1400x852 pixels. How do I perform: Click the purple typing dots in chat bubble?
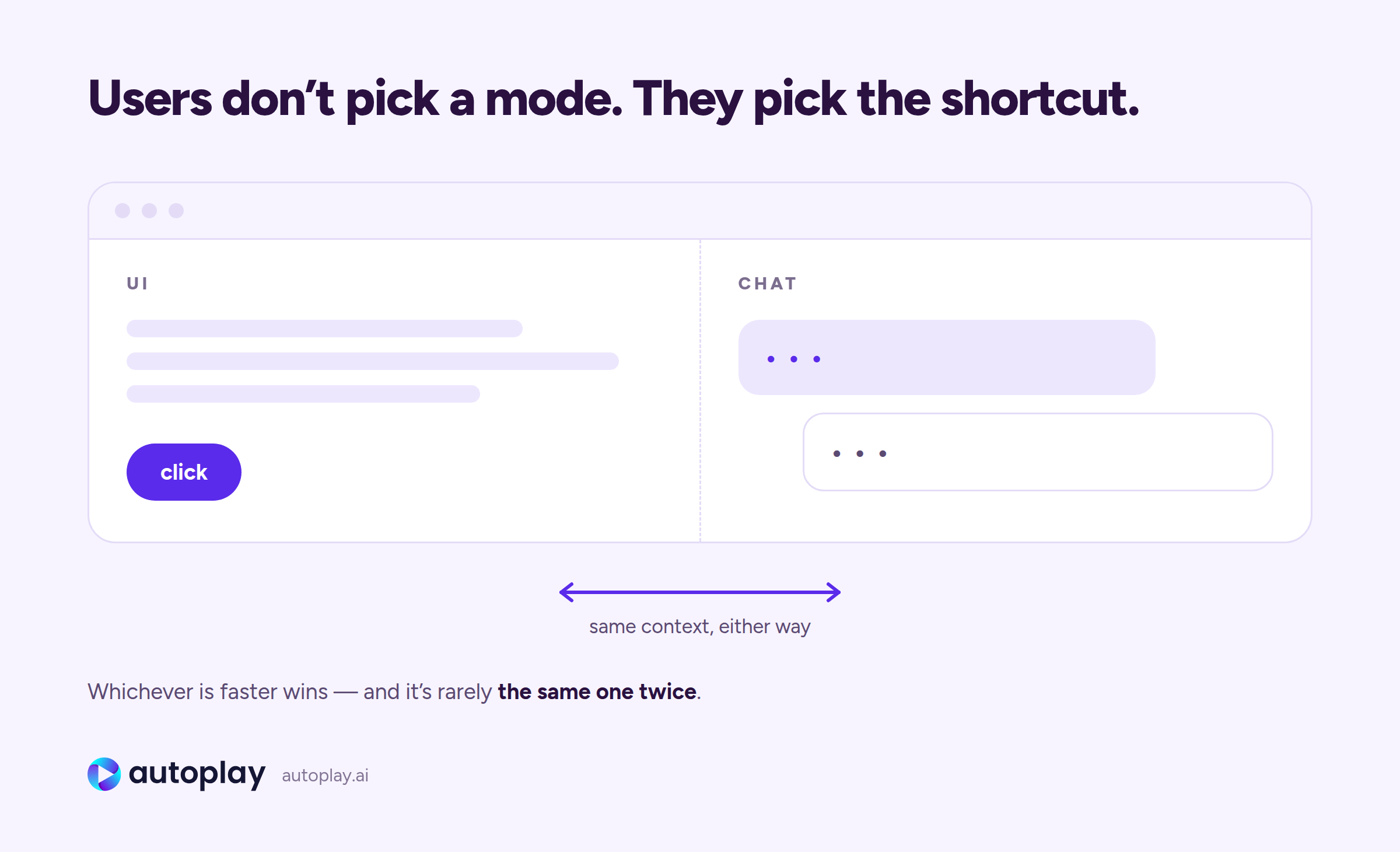tap(794, 359)
